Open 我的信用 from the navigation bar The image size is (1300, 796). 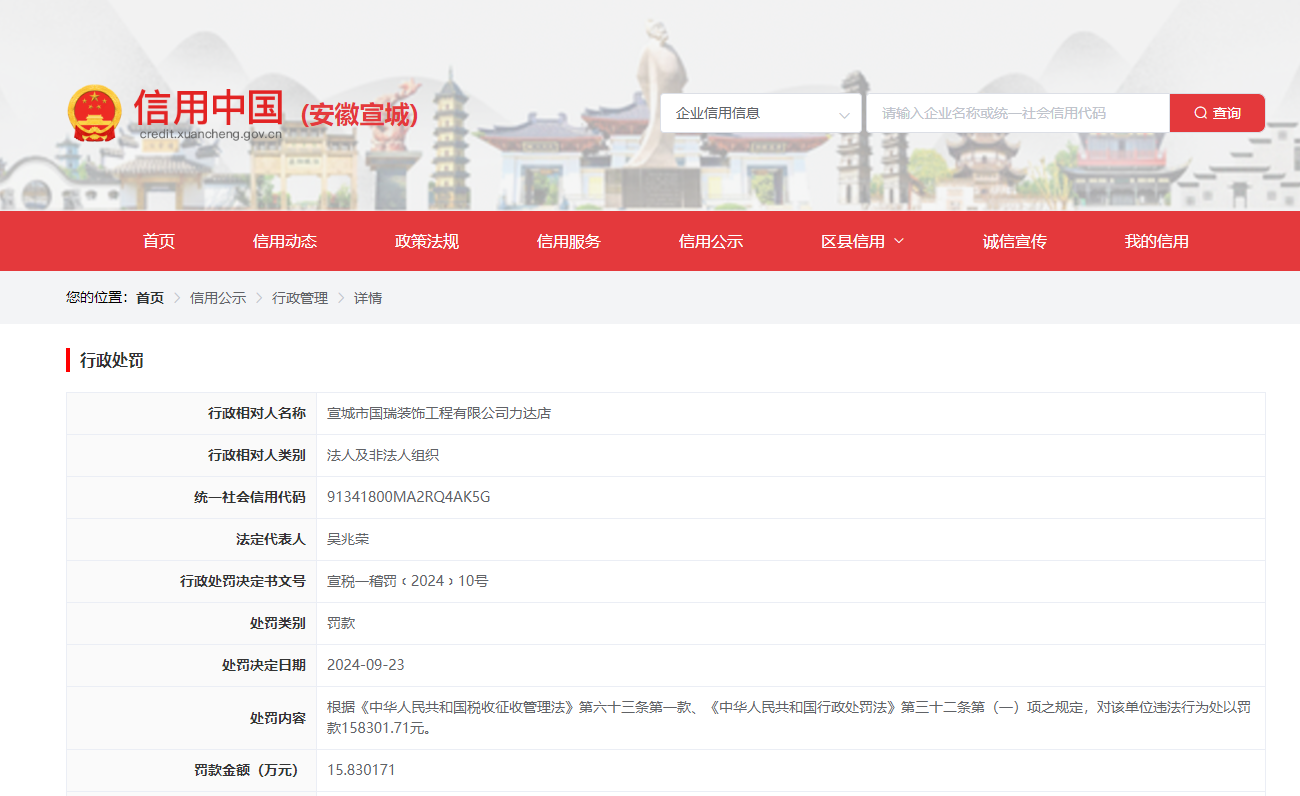1155,240
